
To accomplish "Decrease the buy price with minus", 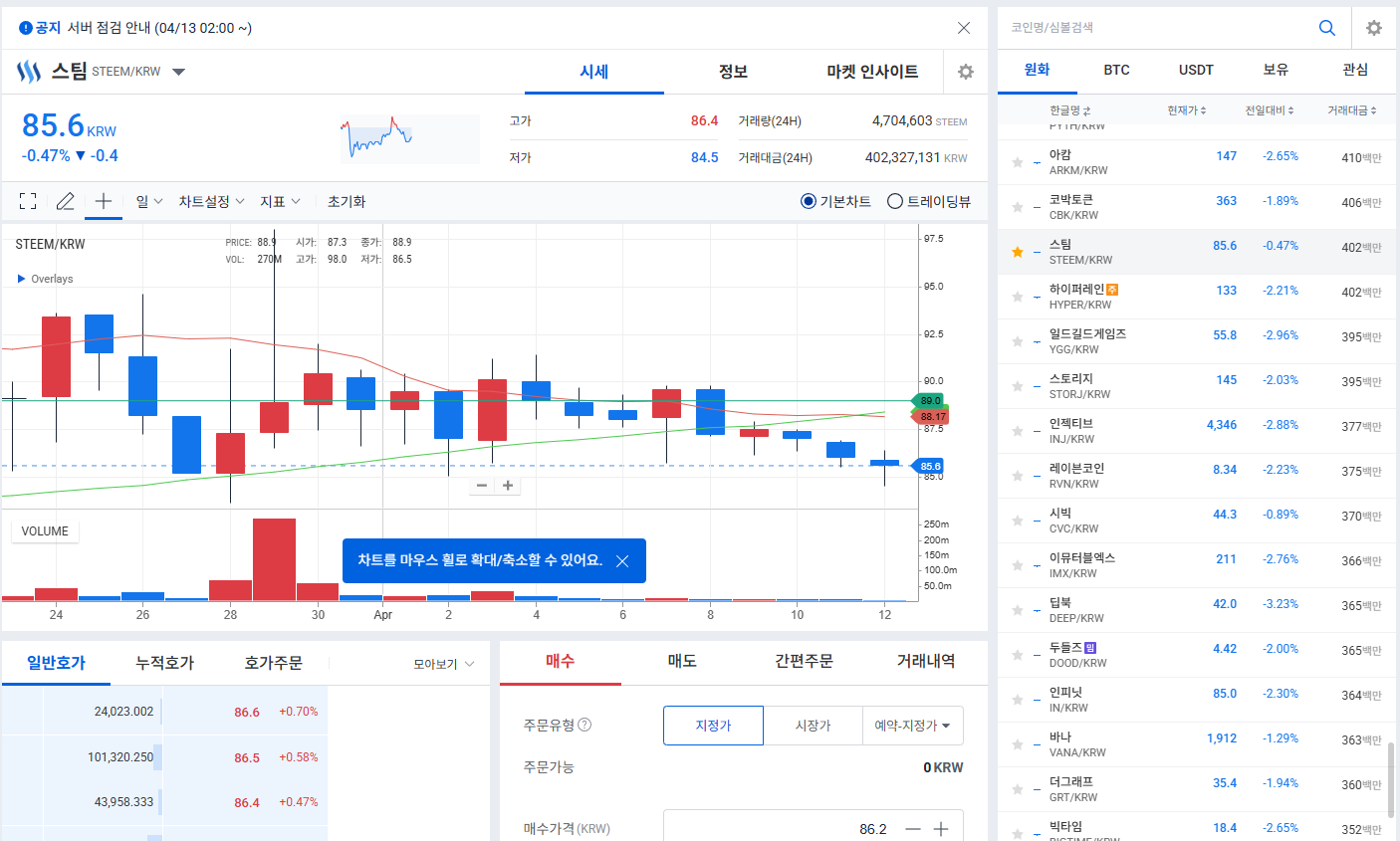I will (x=913, y=829).
